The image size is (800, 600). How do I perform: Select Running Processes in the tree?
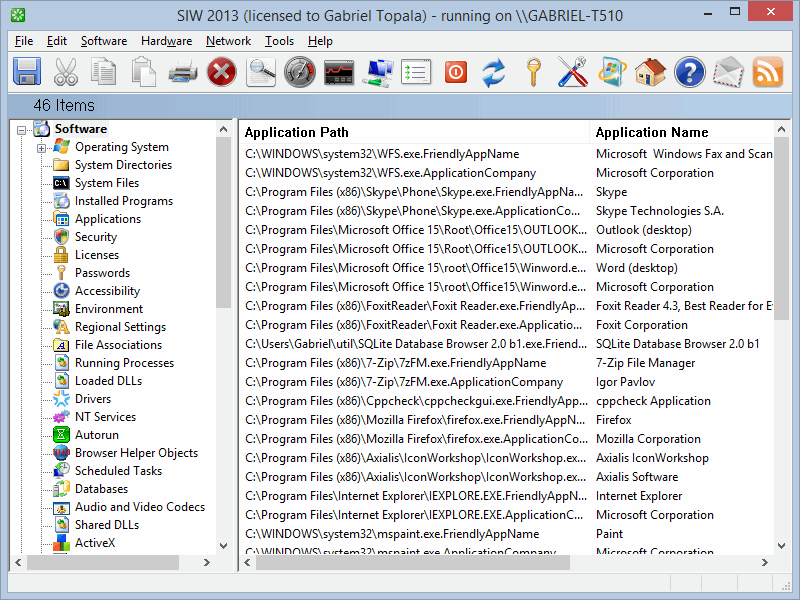pyautogui.click(x=124, y=363)
